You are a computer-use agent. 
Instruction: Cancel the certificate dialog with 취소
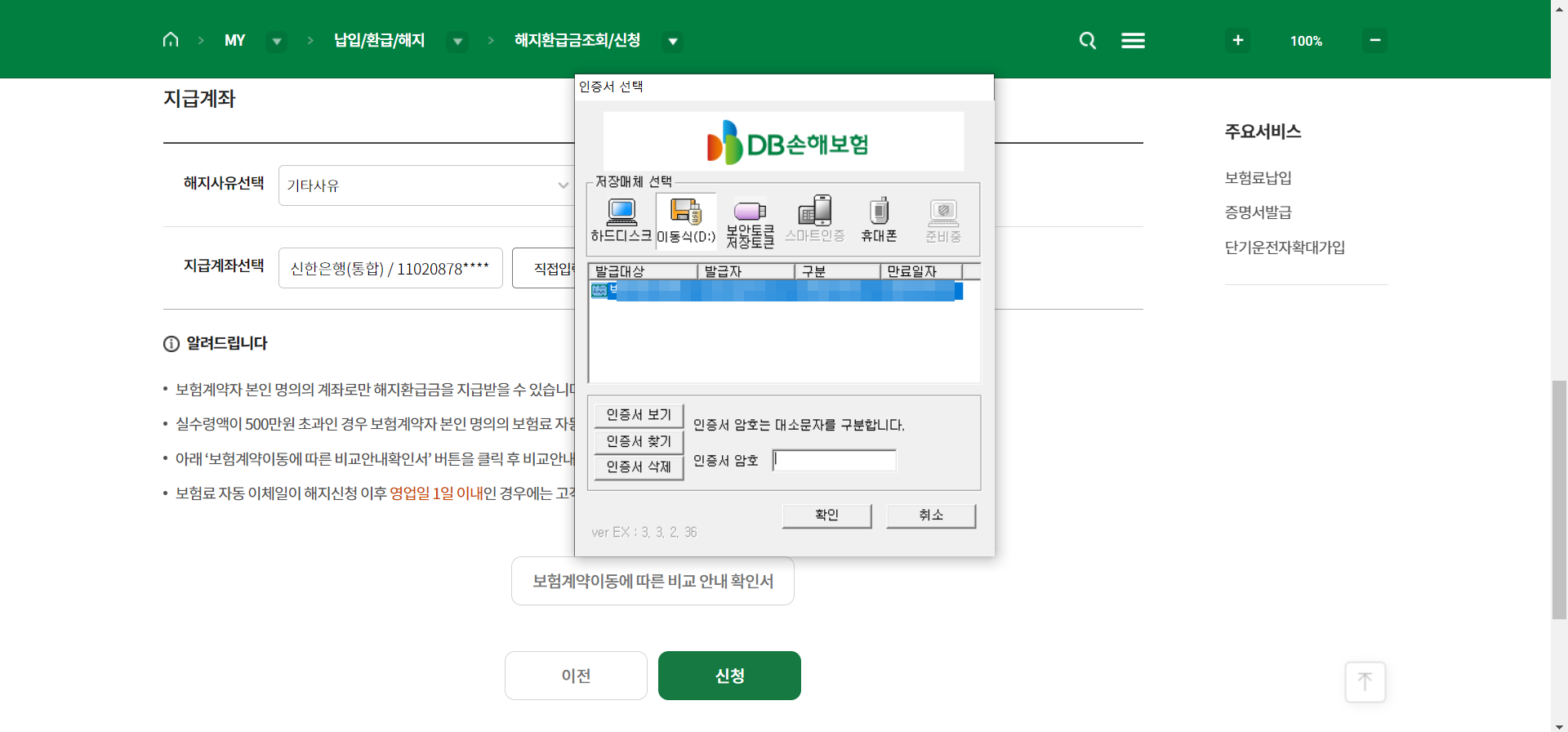[931, 516]
